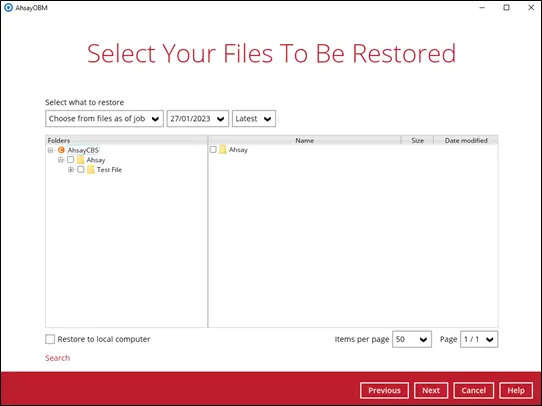Viewport: 542px width, 406px height.
Task: Open the Search link
Action: coord(57,358)
